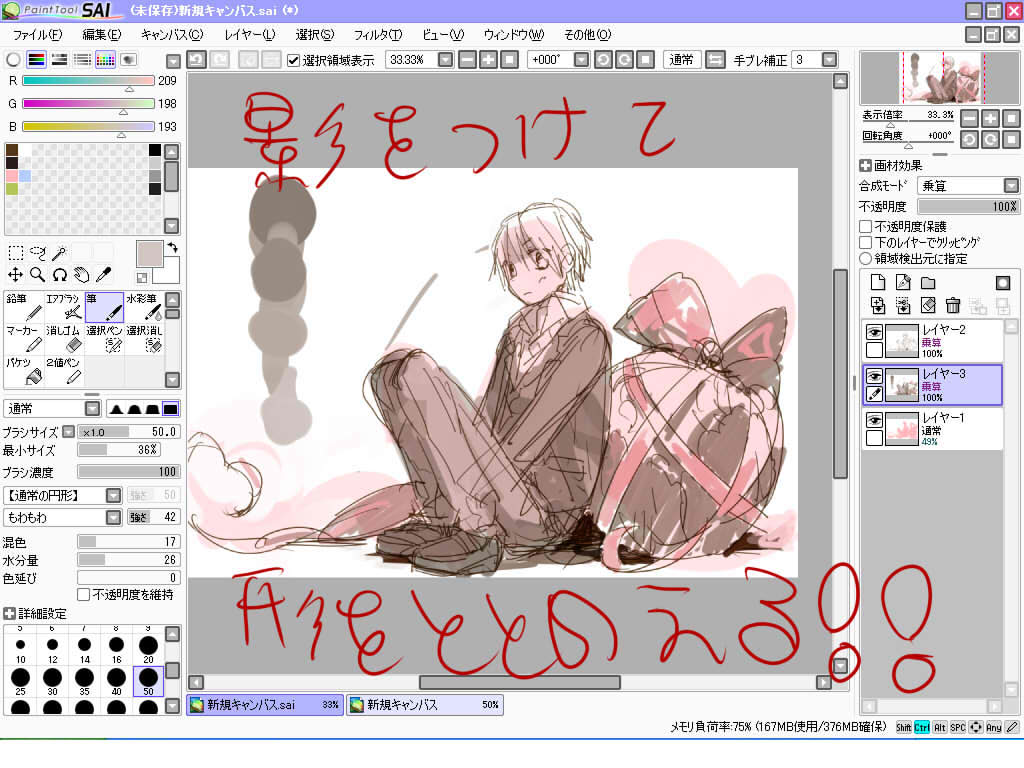Choose the lasso selection tool

click(x=38, y=253)
